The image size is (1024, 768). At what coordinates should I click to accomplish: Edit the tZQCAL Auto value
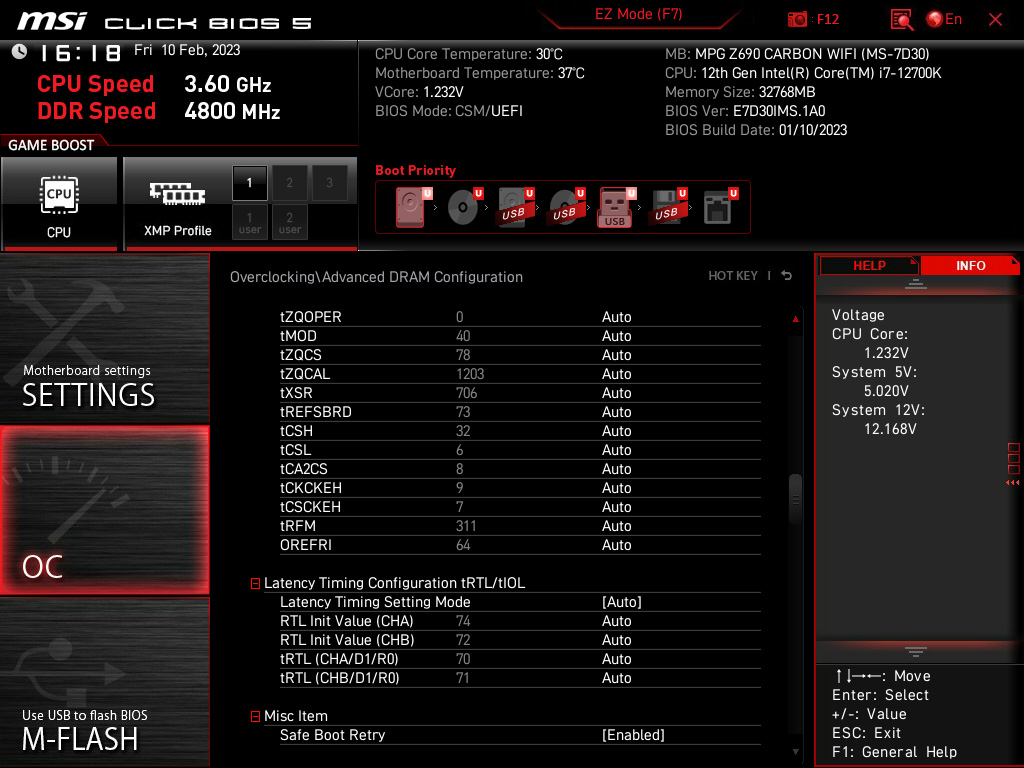(616, 374)
